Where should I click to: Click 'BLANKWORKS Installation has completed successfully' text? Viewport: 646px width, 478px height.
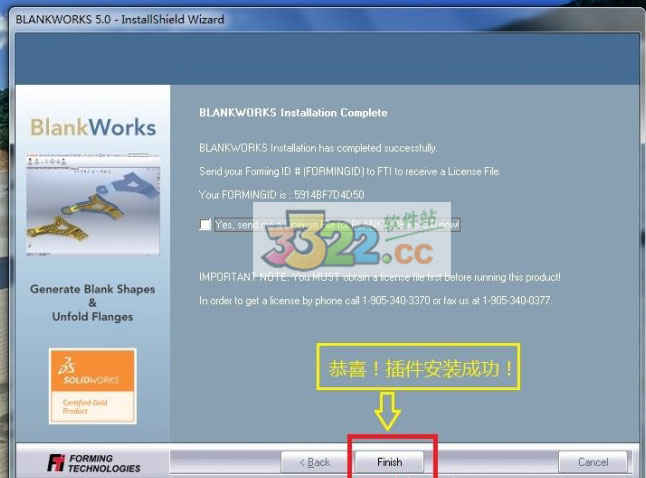[x=318, y=148]
